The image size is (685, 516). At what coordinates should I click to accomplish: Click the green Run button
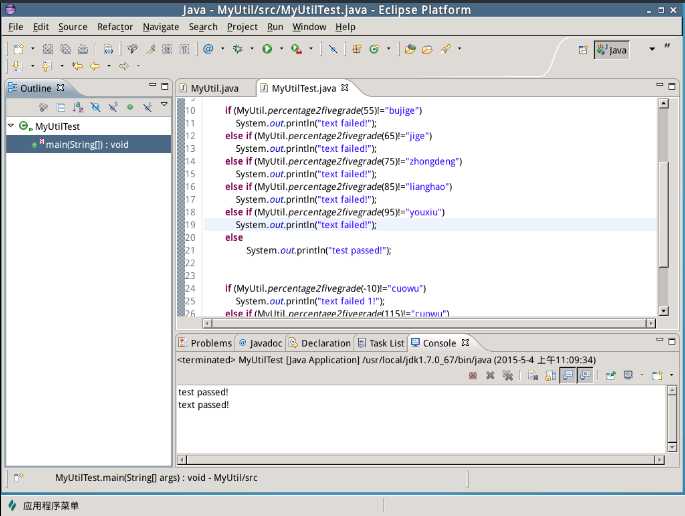pos(267,49)
